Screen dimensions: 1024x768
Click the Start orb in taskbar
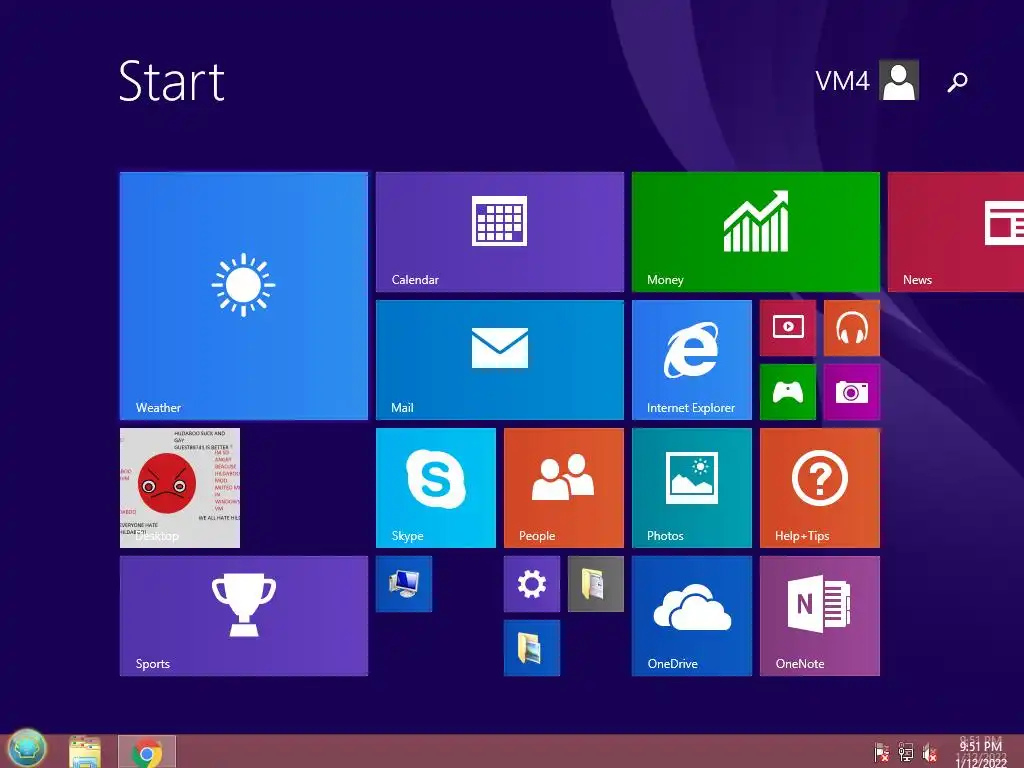[x=27, y=748]
